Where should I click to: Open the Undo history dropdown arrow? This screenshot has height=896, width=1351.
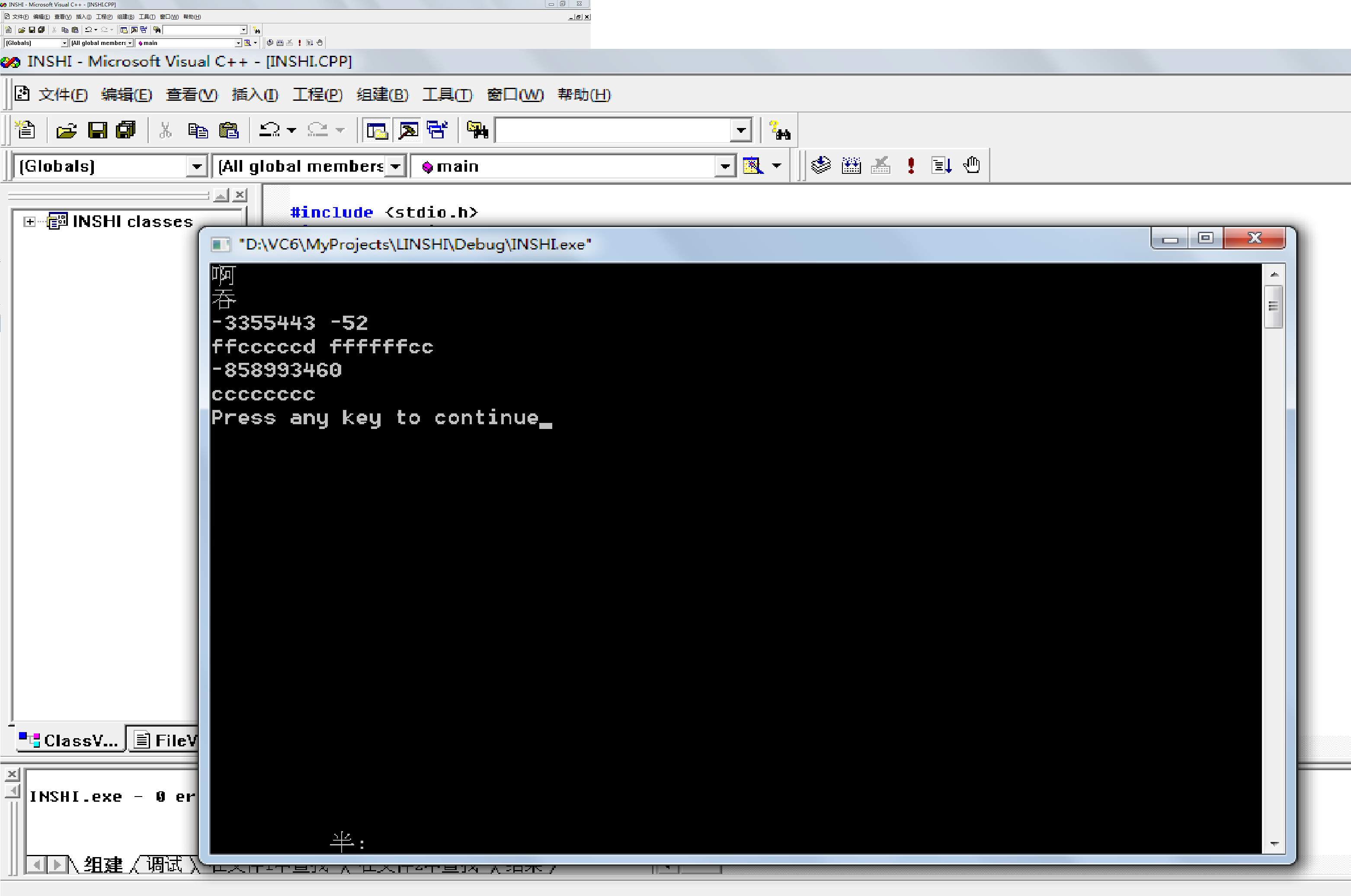(291, 131)
